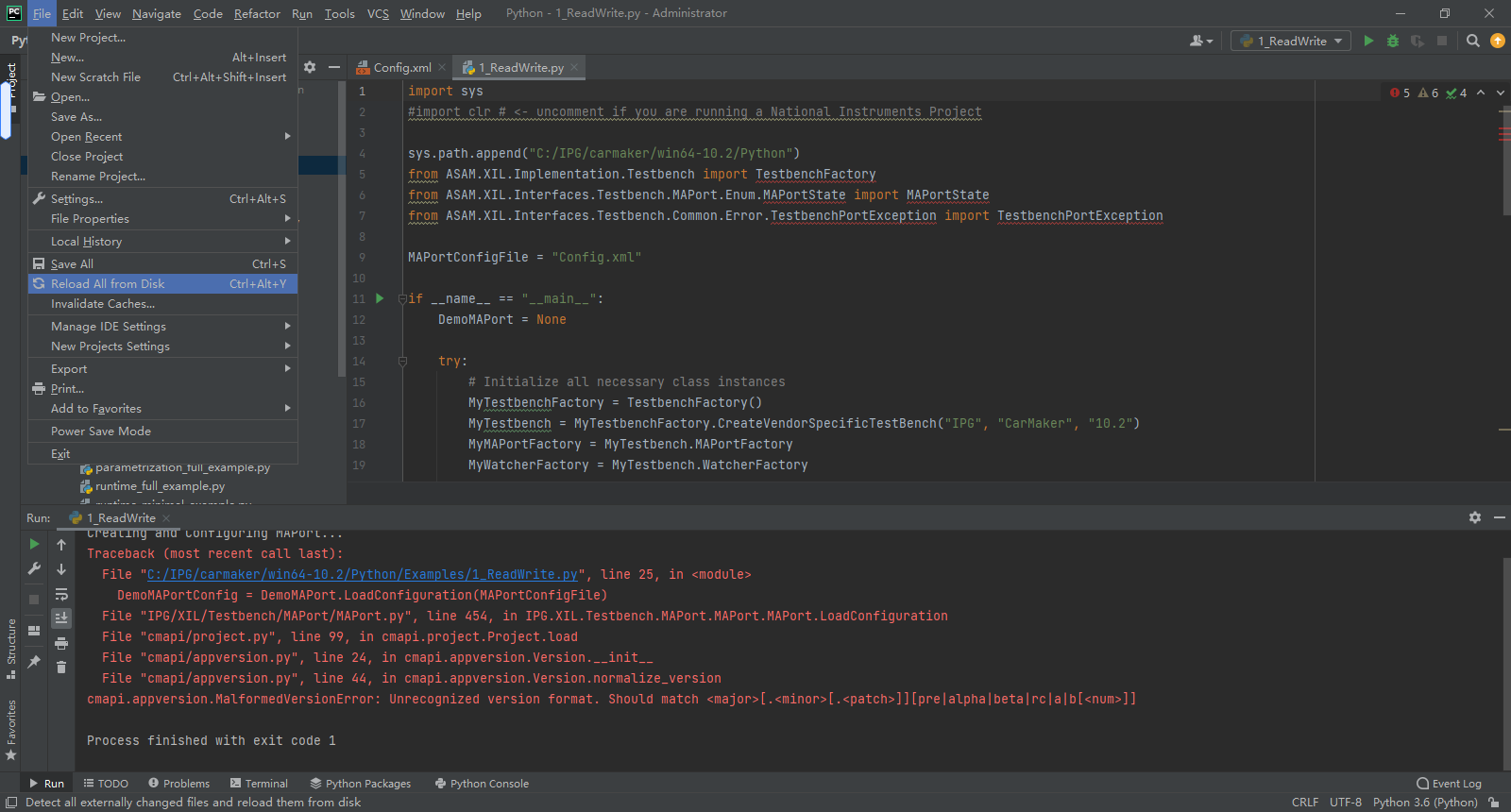The height and width of the screenshot is (812, 1511).
Task: Run with coverage from the toolbar icon
Action: pyautogui.click(x=1418, y=41)
